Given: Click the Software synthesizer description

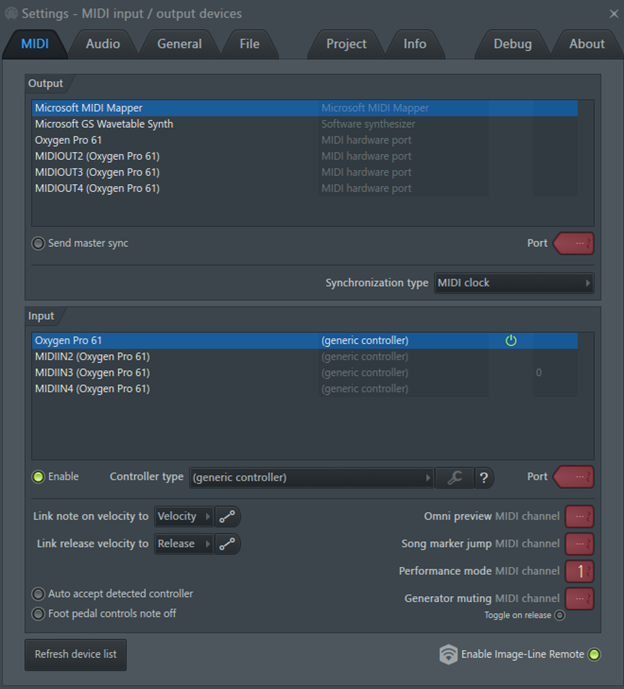Looking at the screenshot, I should [368, 124].
